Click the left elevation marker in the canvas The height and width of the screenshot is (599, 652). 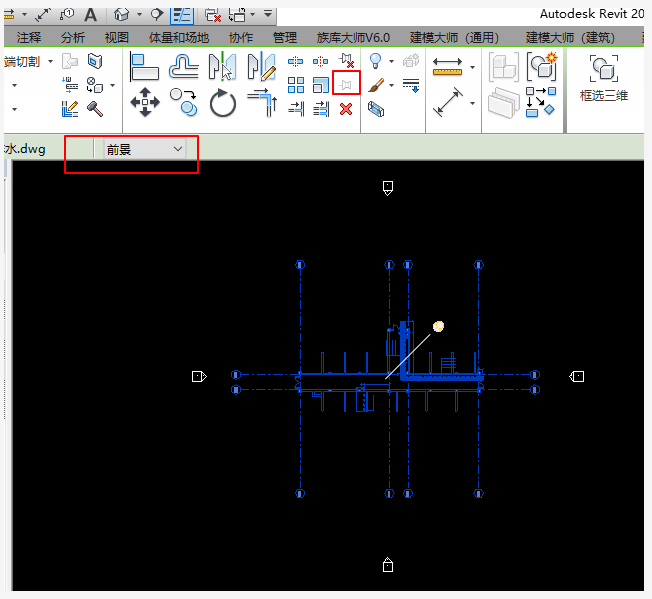point(199,377)
